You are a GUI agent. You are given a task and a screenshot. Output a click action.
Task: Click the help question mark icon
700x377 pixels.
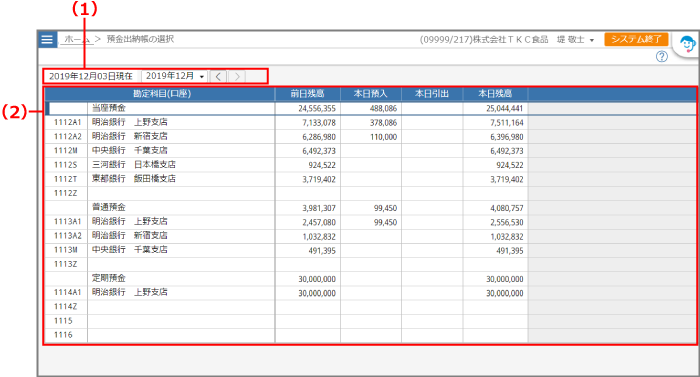[662, 56]
